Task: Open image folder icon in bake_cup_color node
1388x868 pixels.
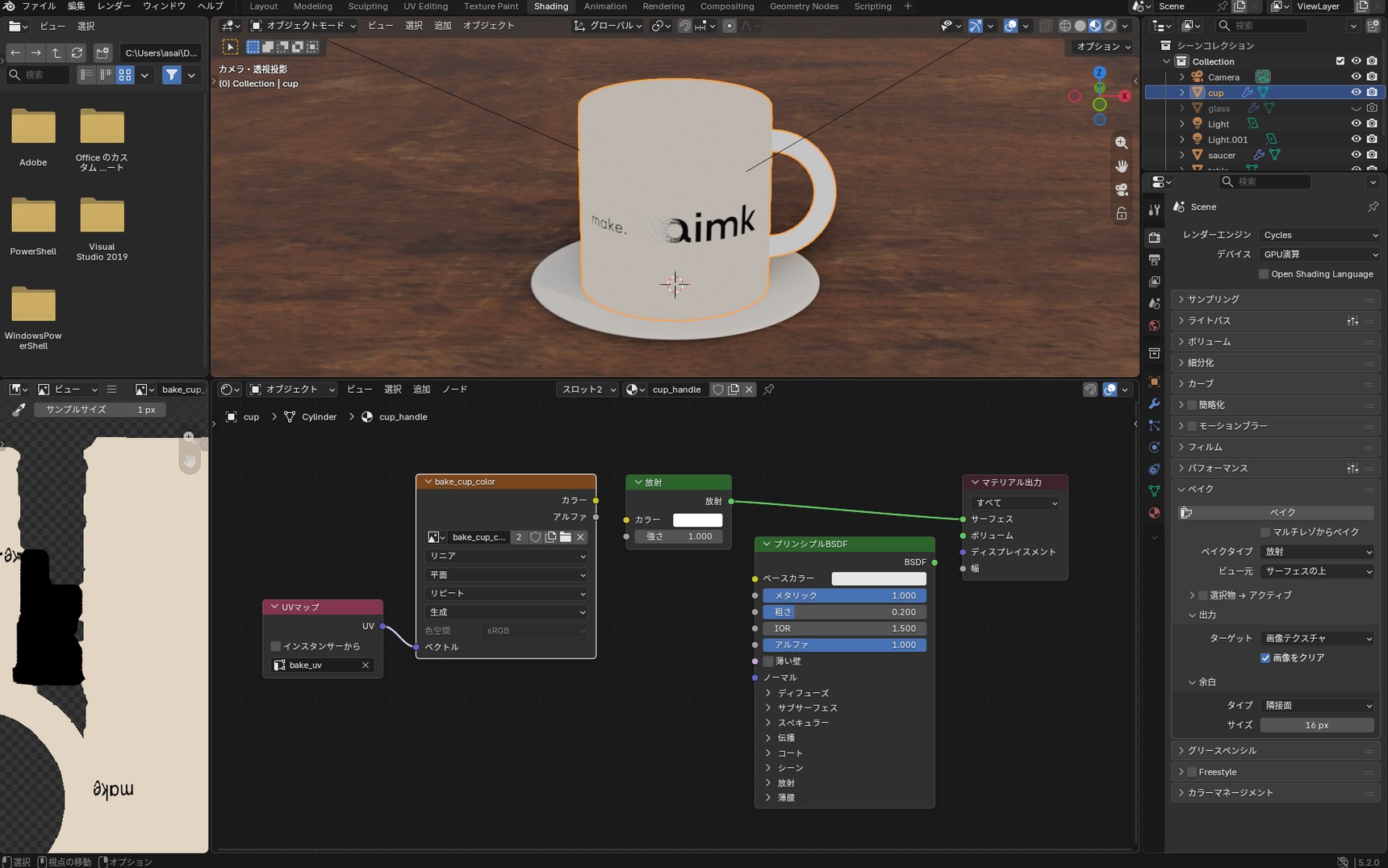Action: (x=566, y=537)
